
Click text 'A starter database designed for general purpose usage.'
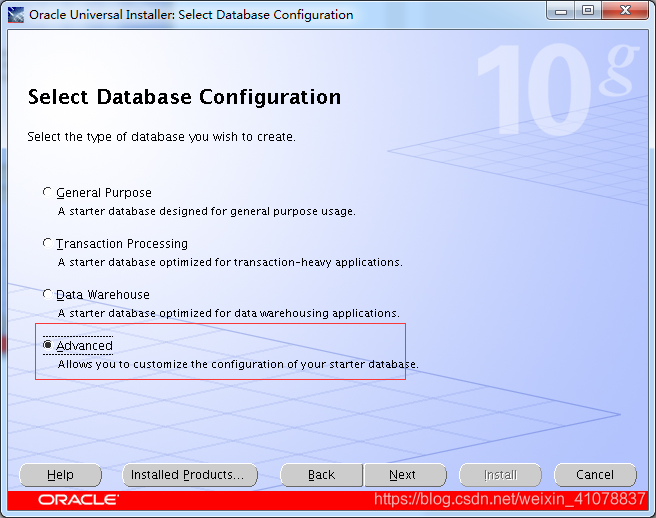click(x=207, y=211)
